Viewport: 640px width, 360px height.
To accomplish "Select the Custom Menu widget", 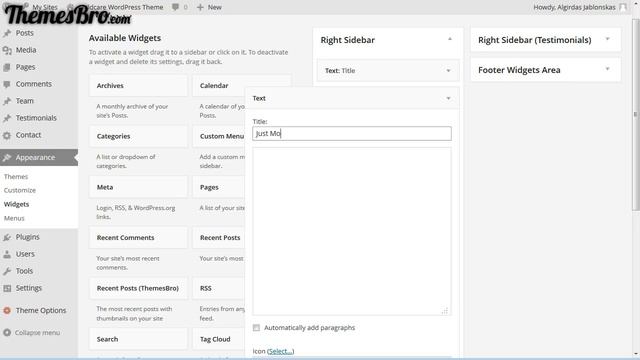I will 218,136.
